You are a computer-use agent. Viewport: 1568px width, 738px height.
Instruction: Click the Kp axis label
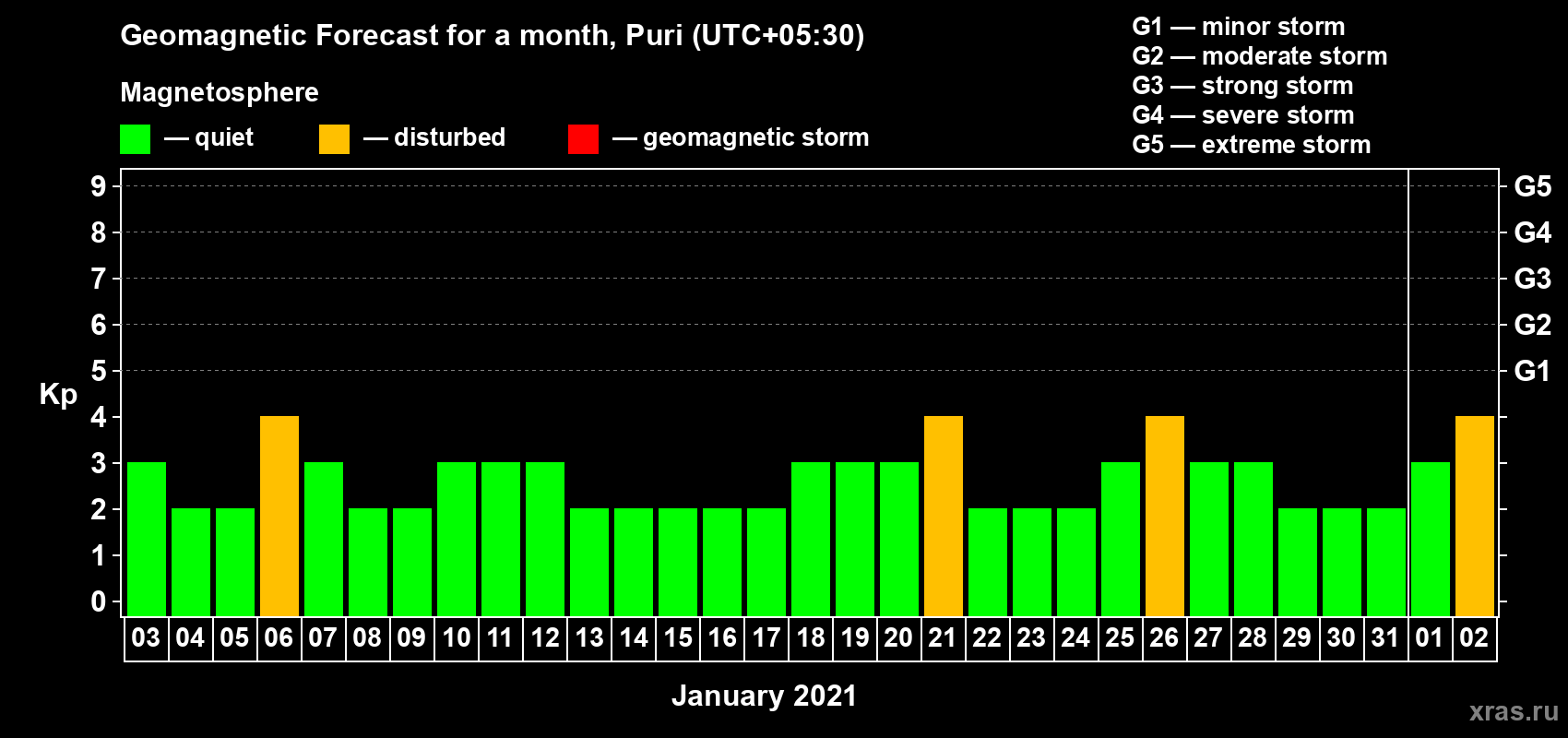(58, 394)
